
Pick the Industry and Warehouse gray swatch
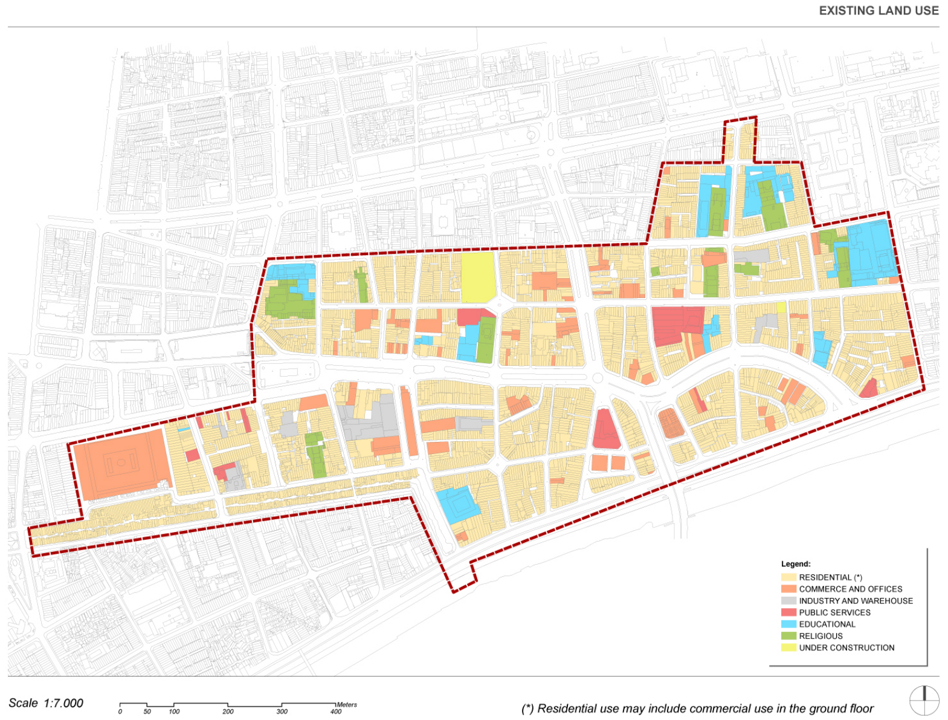click(x=787, y=601)
